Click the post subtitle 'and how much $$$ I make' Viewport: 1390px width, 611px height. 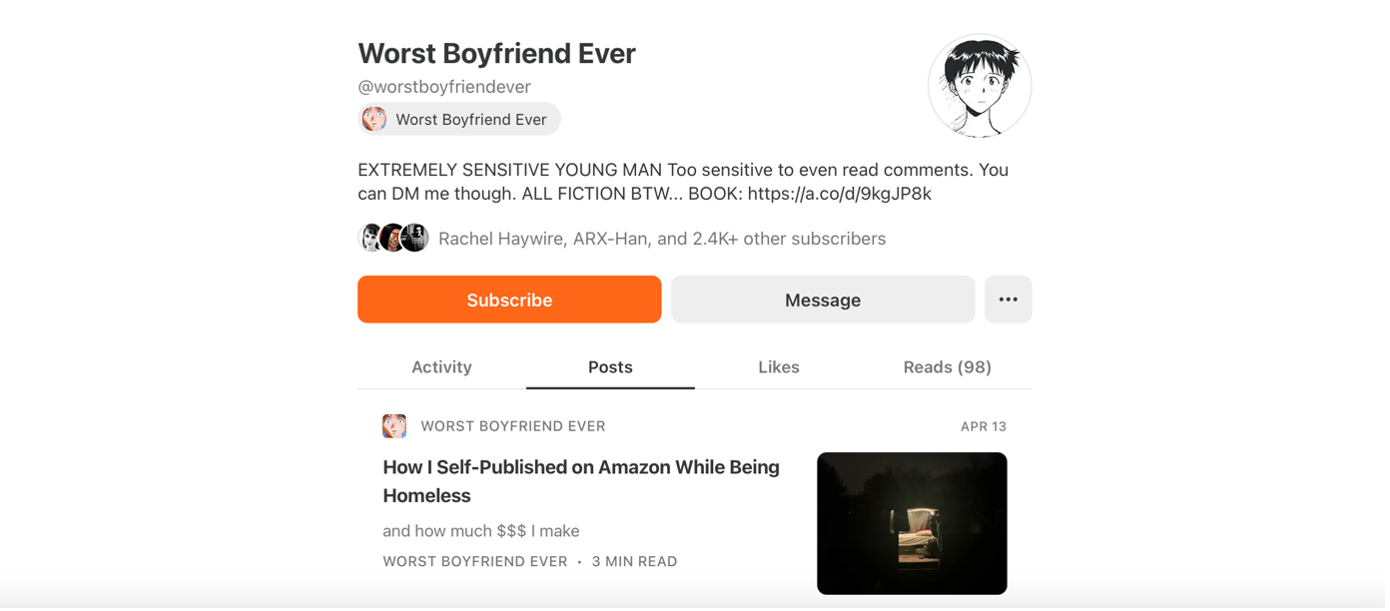click(x=483, y=532)
